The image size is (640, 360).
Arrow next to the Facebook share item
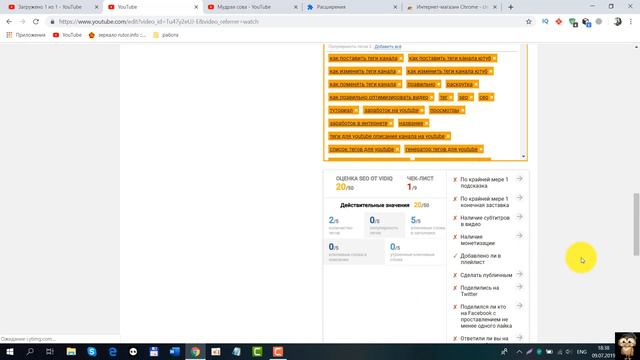pyautogui.click(x=519, y=306)
